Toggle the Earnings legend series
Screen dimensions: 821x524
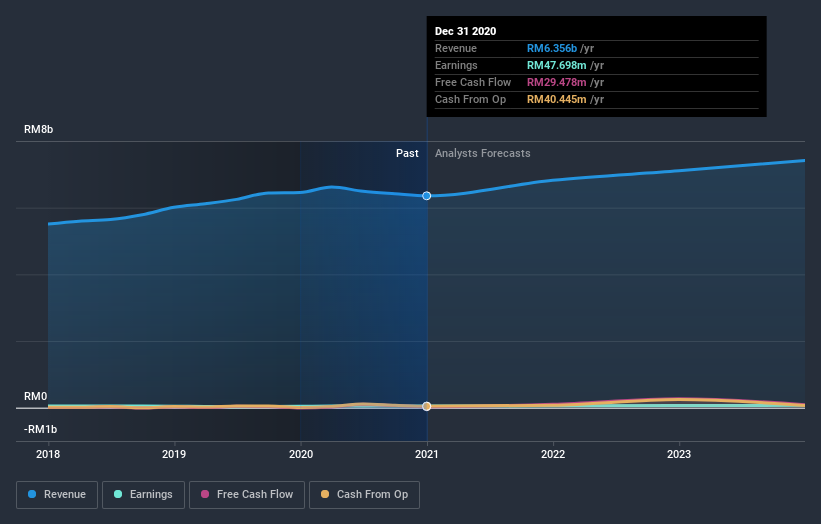click(143, 495)
